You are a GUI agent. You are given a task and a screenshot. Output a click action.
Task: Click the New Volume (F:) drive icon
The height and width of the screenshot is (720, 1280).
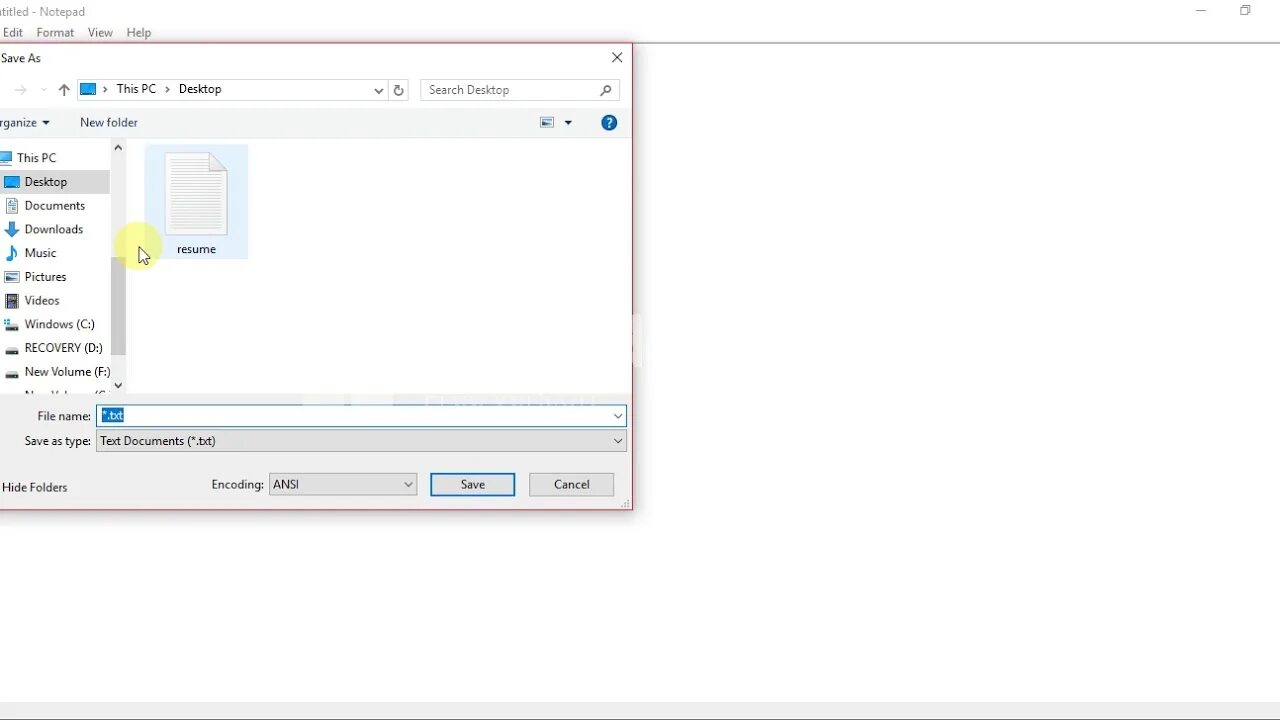(x=12, y=373)
